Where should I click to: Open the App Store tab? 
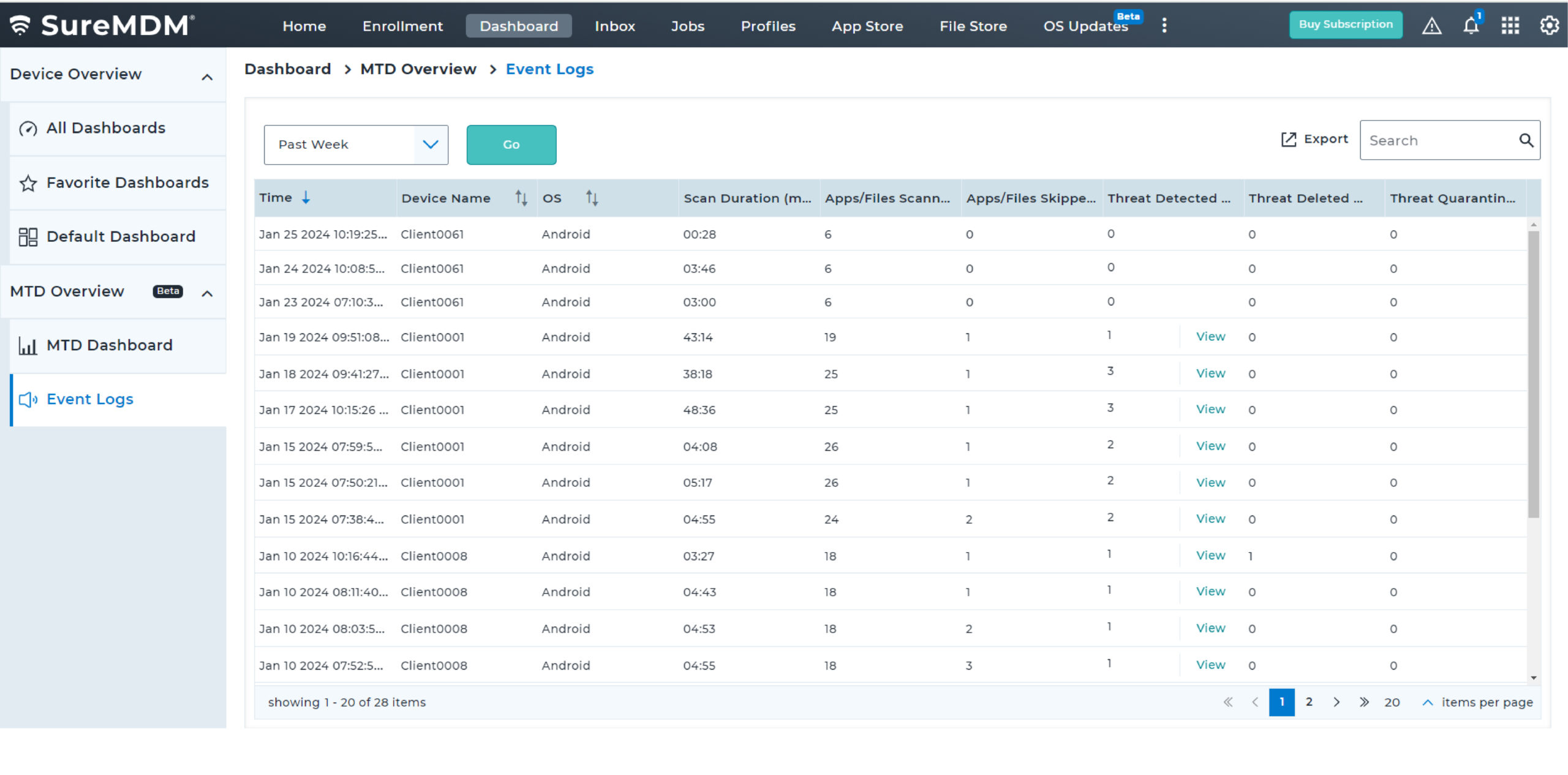867,26
